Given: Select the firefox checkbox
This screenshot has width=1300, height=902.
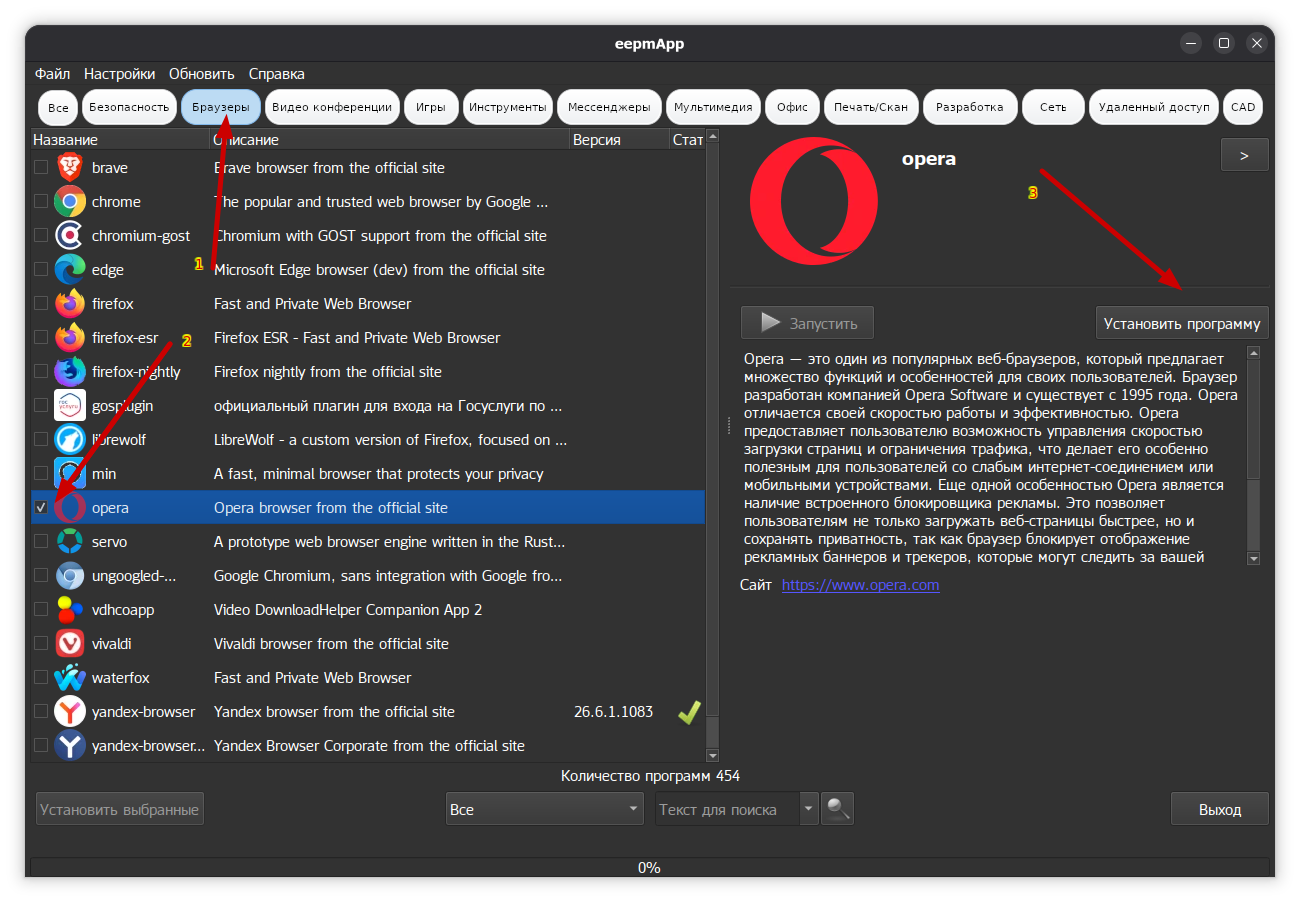Looking at the screenshot, I should point(41,304).
